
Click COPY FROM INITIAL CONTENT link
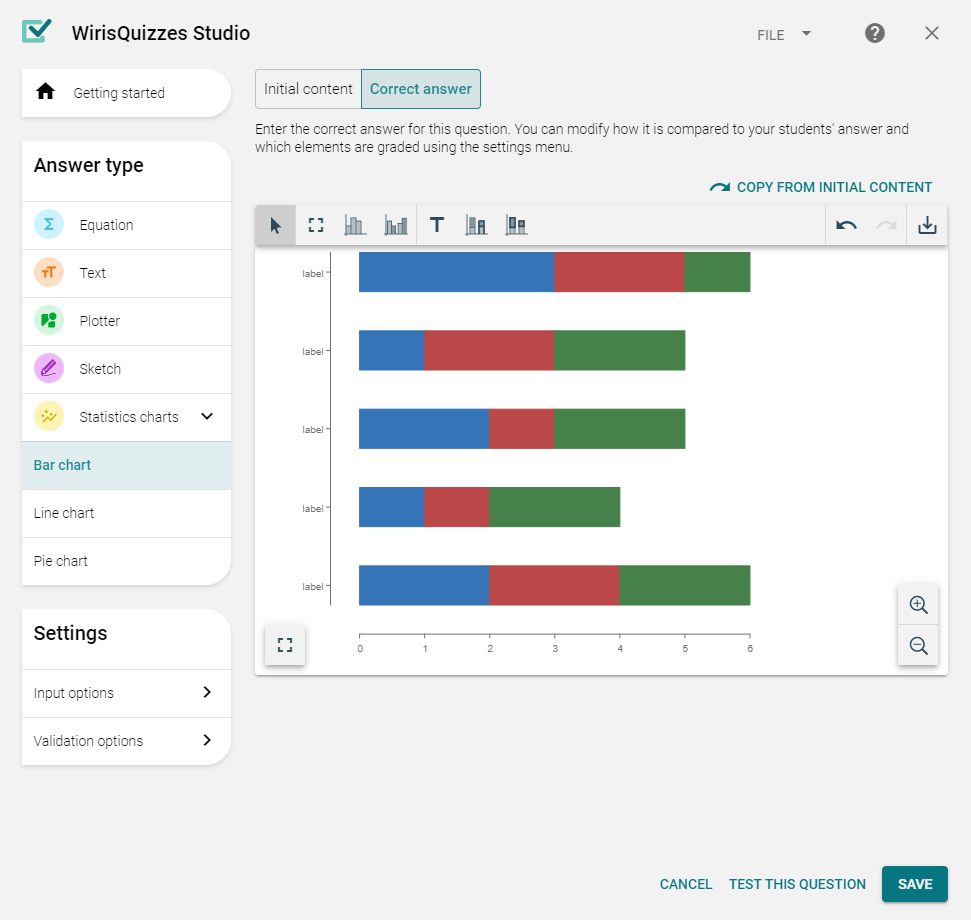[x=821, y=187]
